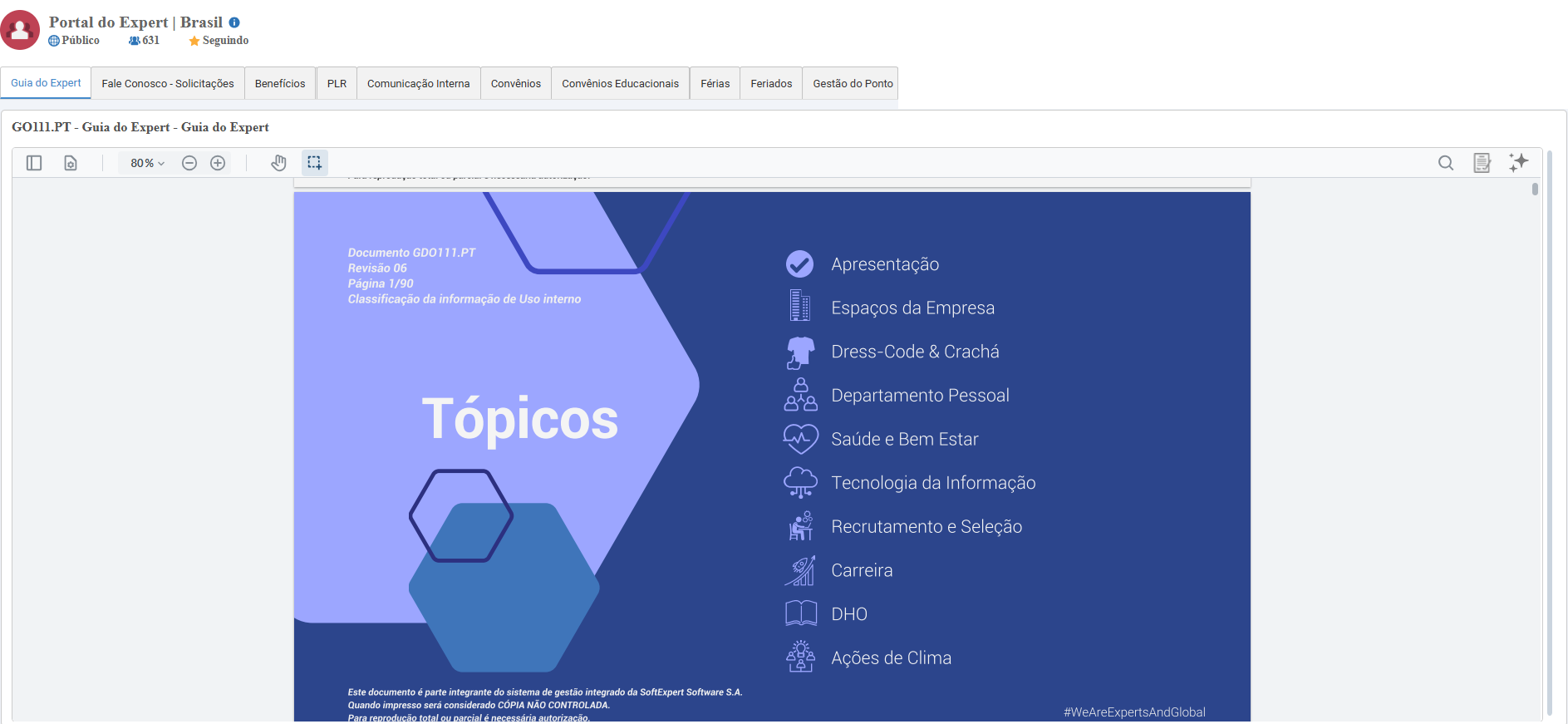Viewport: 1568px width, 724px height.
Task: Click the document signature icon
Action: 1482,163
